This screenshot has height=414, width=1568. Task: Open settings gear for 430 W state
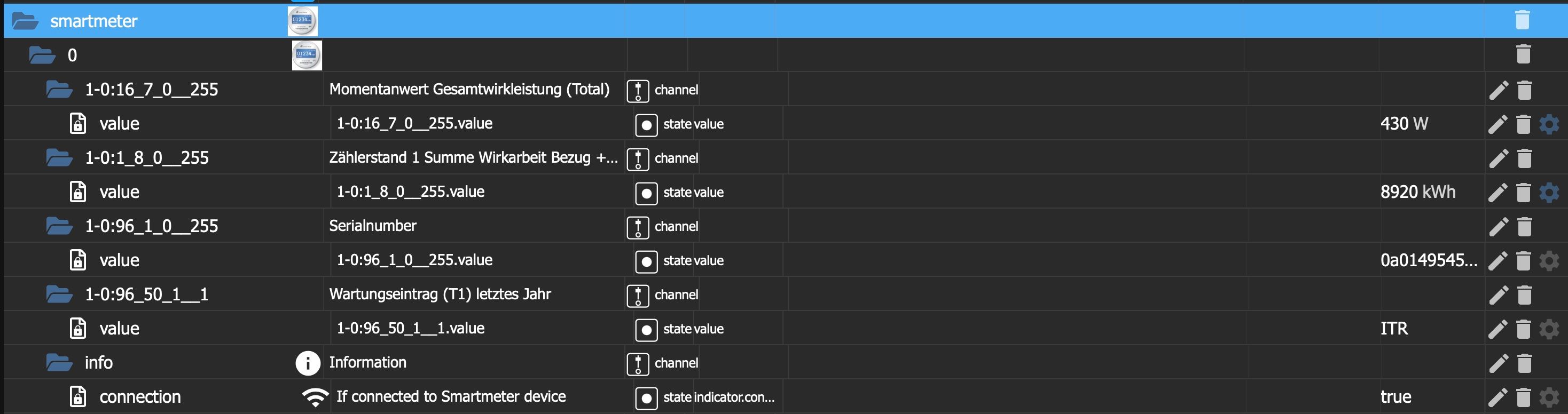[x=1549, y=124]
